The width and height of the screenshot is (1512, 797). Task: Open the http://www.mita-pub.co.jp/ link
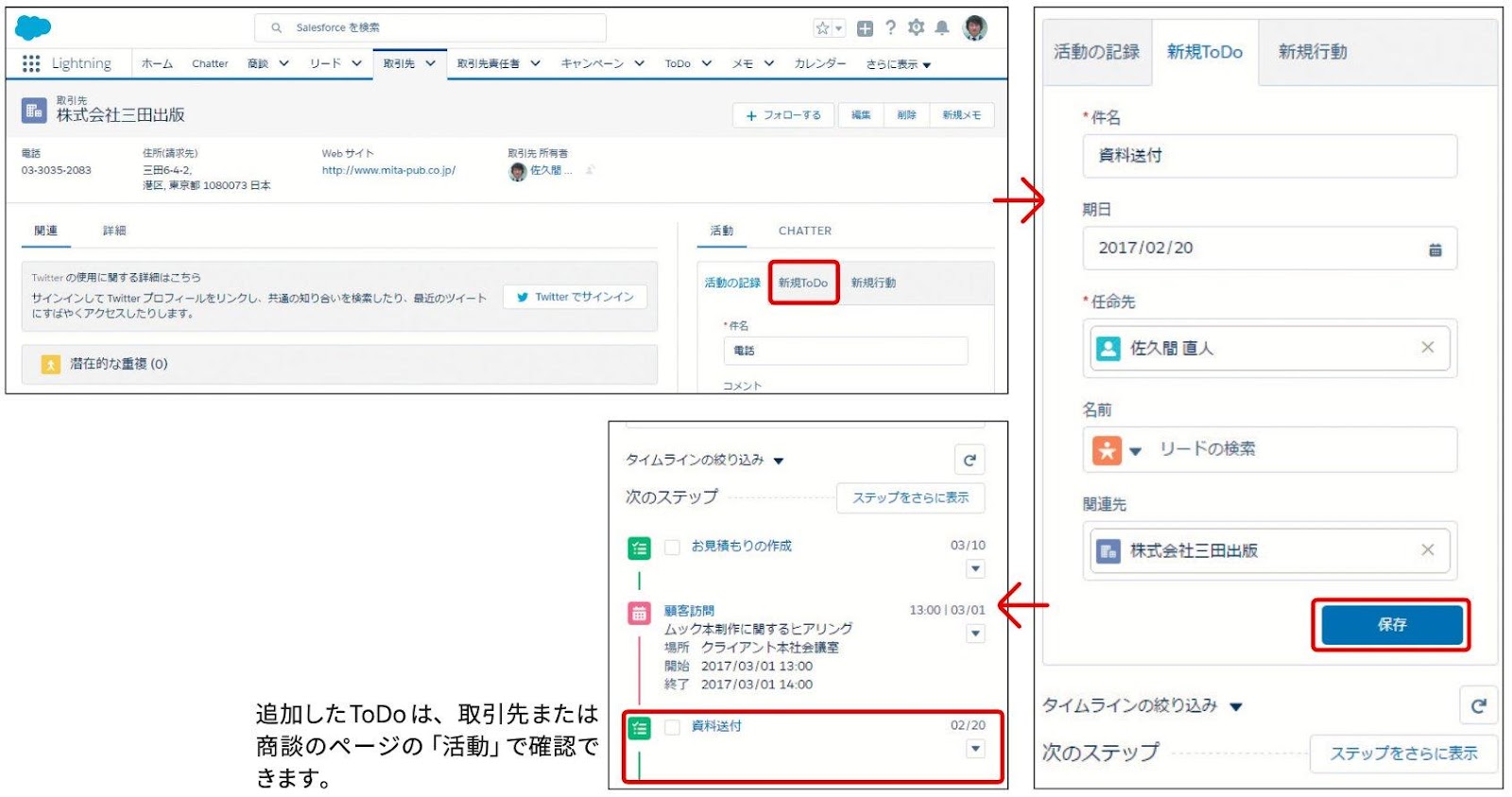[388, 170]
